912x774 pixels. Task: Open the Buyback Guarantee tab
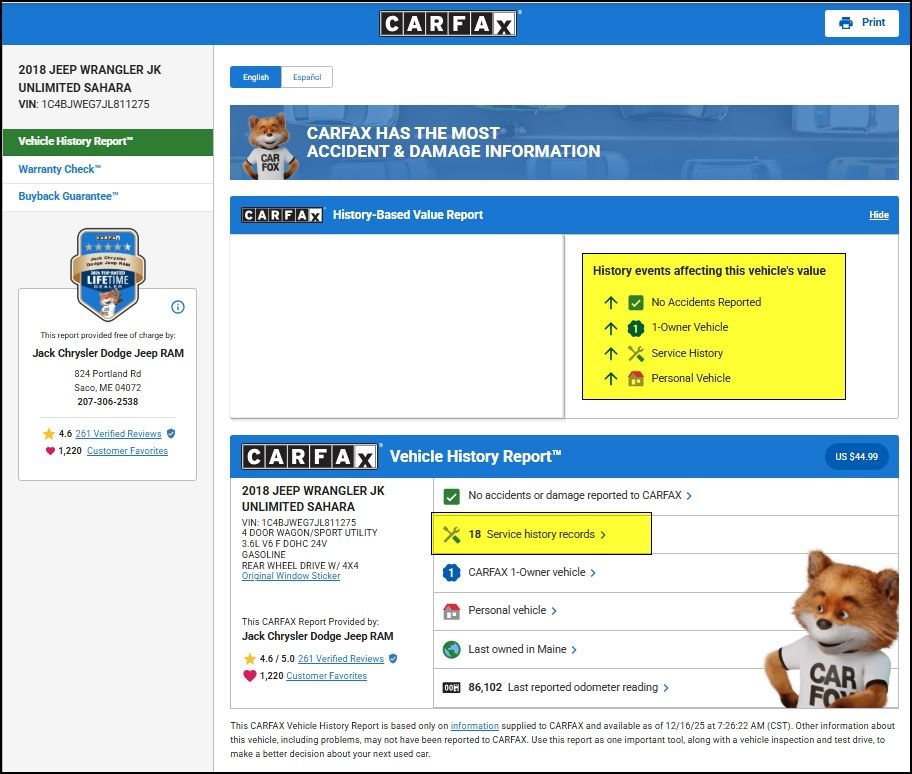(x=68, y=196)
